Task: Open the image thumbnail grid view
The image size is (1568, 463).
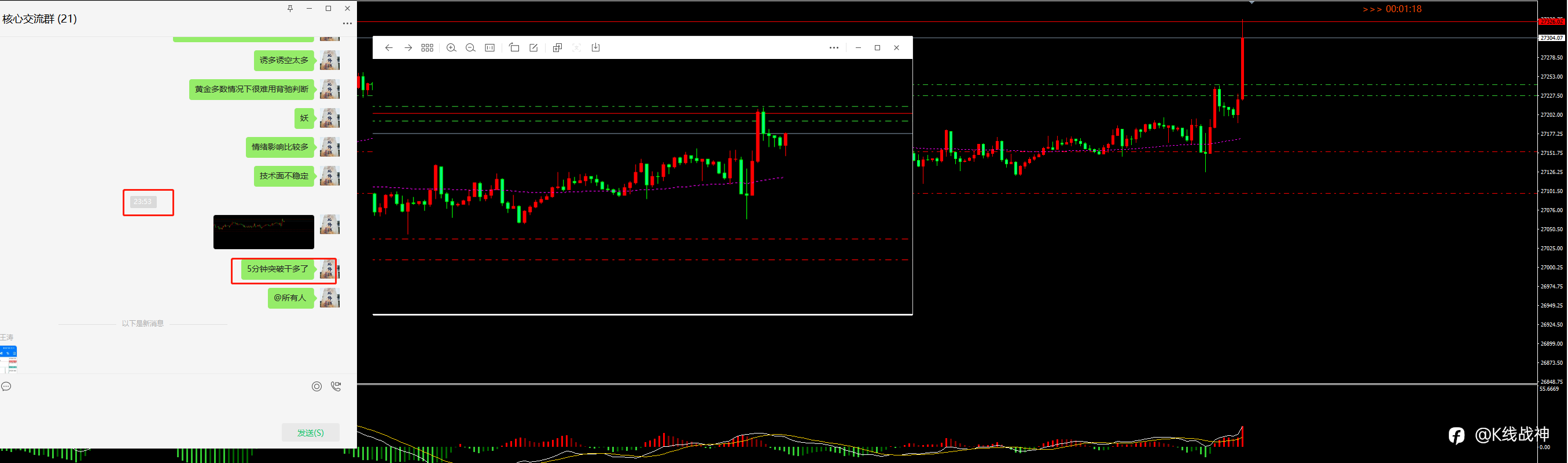Action: (x=428, y=47)
